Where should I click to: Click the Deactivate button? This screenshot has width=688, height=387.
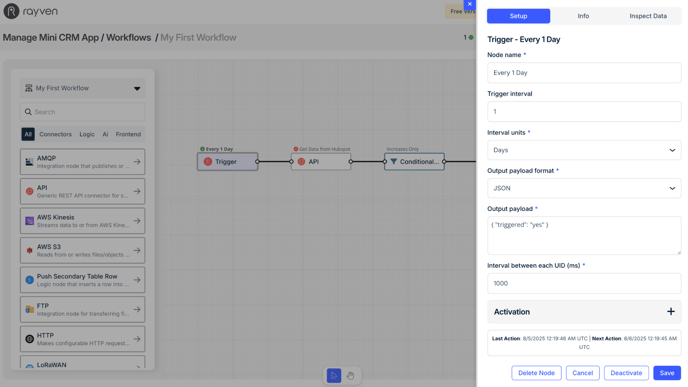(626, 373)
